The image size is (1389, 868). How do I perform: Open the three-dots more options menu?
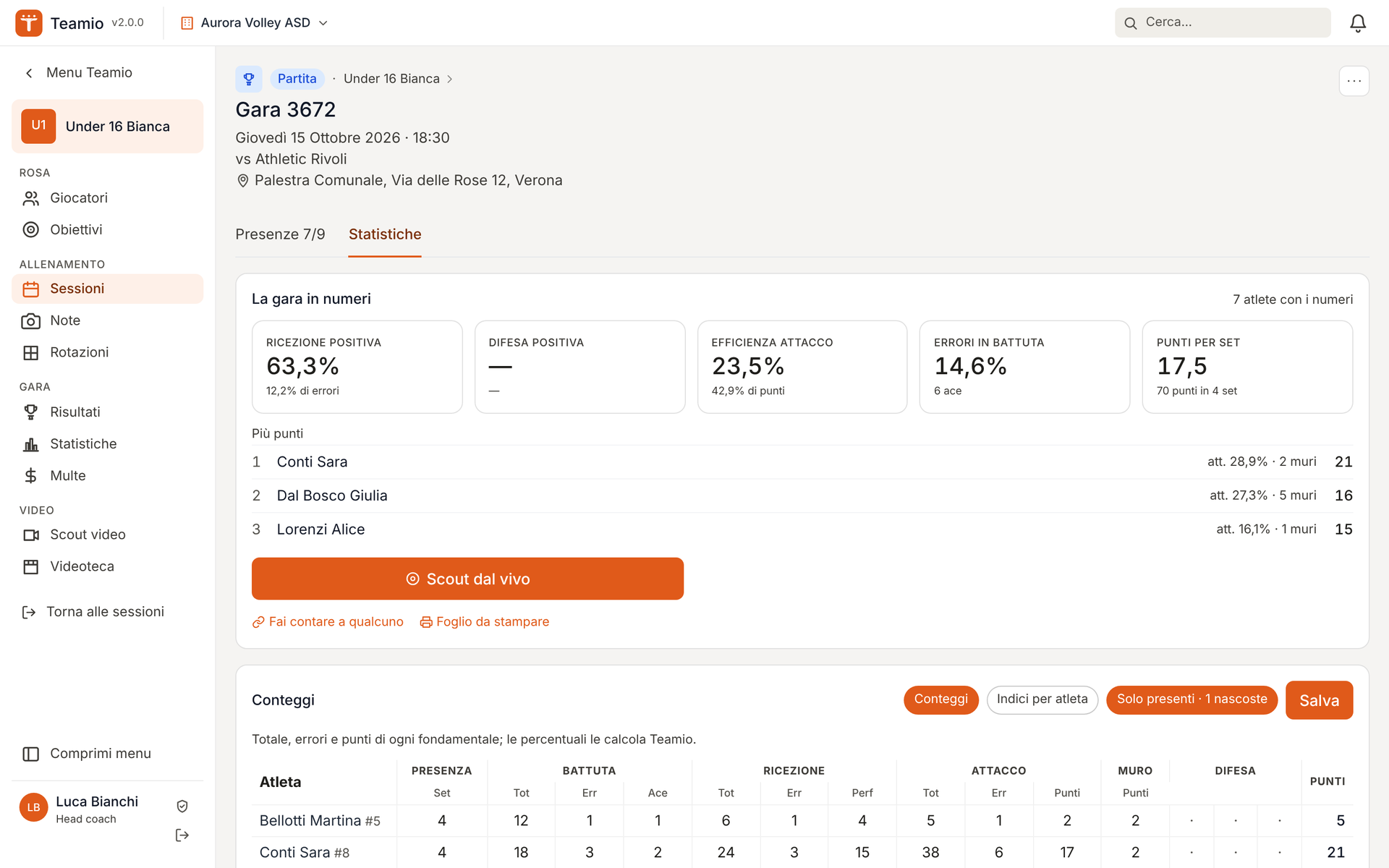[x=1354, y=81]
